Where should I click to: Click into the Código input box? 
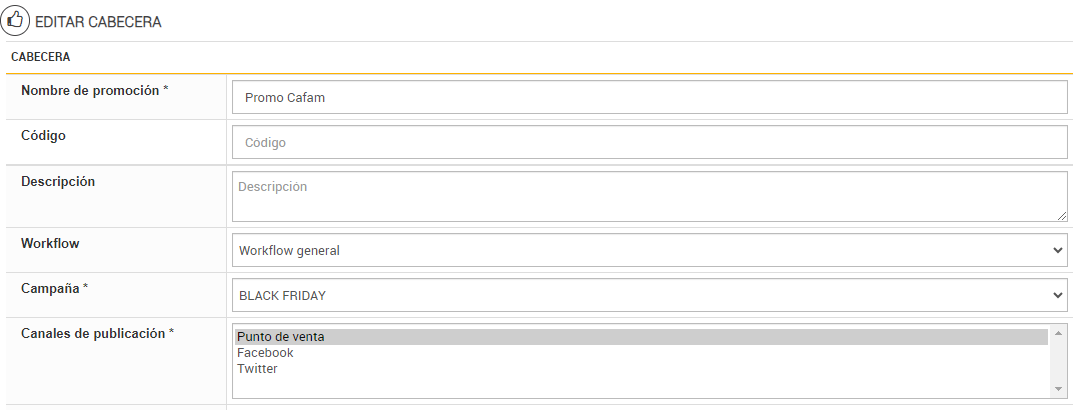tap(650, 142)
